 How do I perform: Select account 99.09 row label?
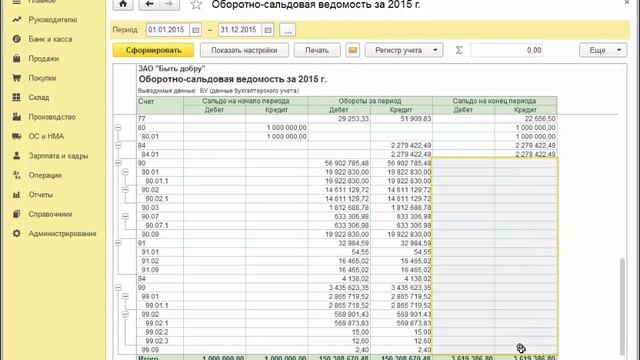click(150, 350)
